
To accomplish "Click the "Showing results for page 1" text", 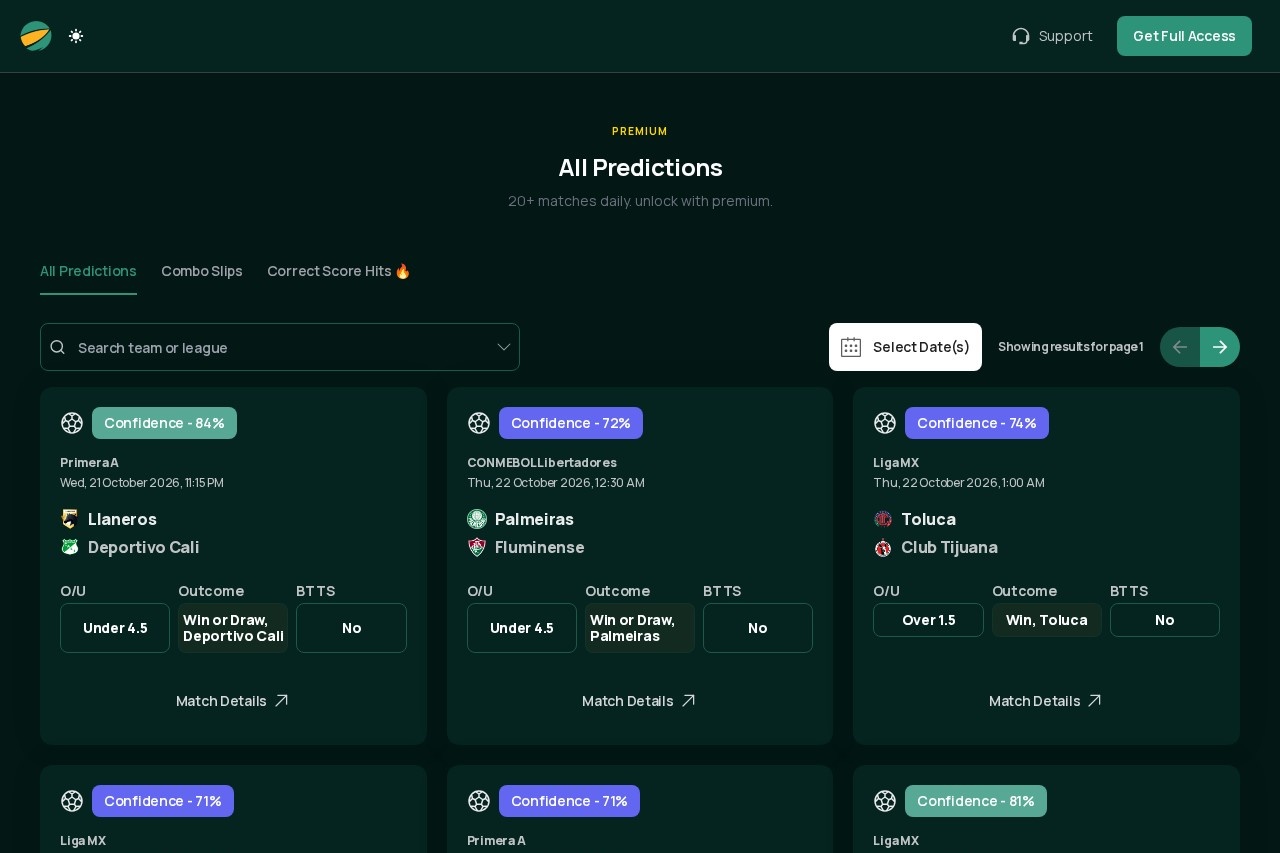I will (x=1071, y=347).
